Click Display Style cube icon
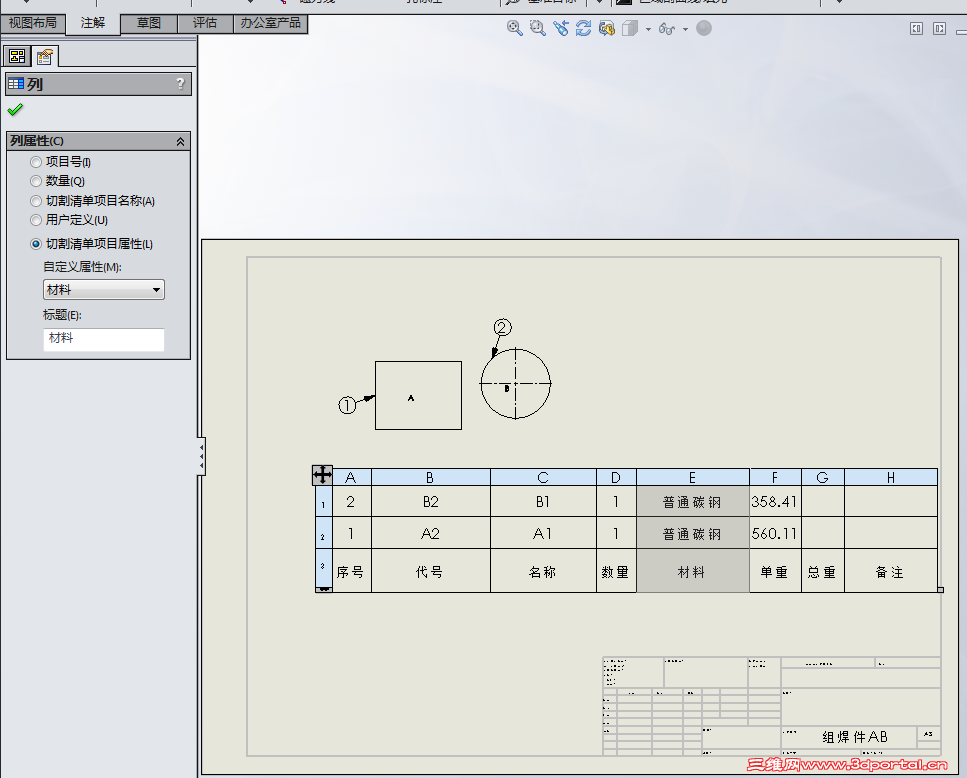The height and width of the screenshot is (778, 967). (630, 28)
